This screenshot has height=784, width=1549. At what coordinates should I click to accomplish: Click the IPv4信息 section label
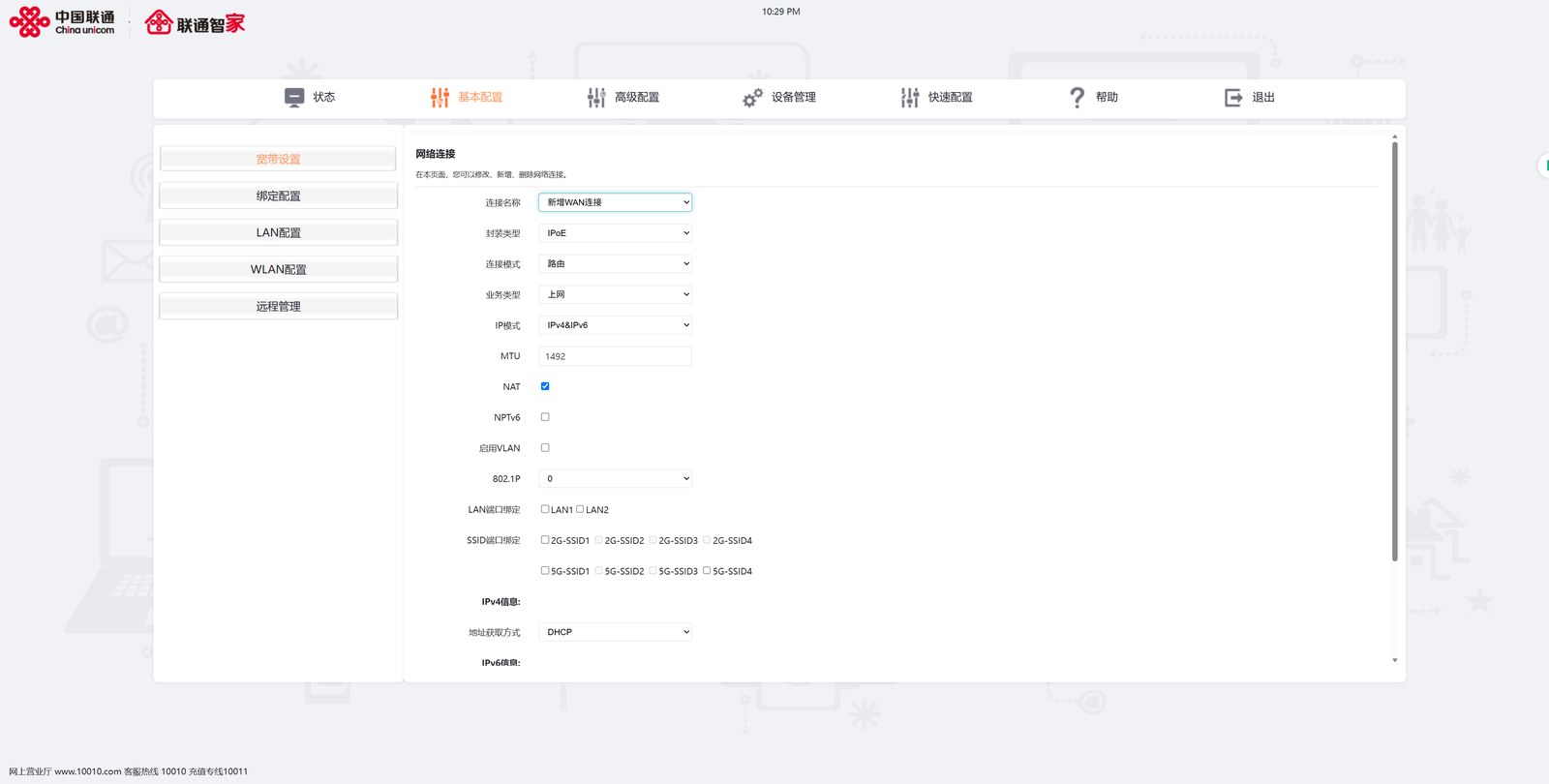click(x=501, y=602)
